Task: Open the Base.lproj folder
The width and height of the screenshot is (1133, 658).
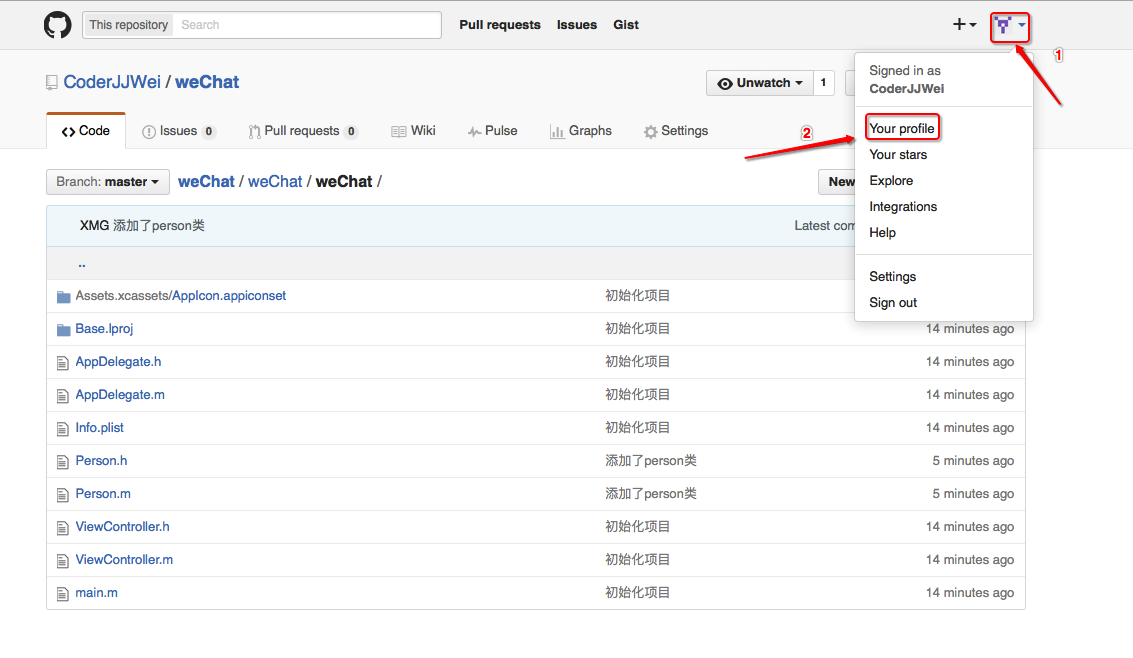Action: click(104, 329)
